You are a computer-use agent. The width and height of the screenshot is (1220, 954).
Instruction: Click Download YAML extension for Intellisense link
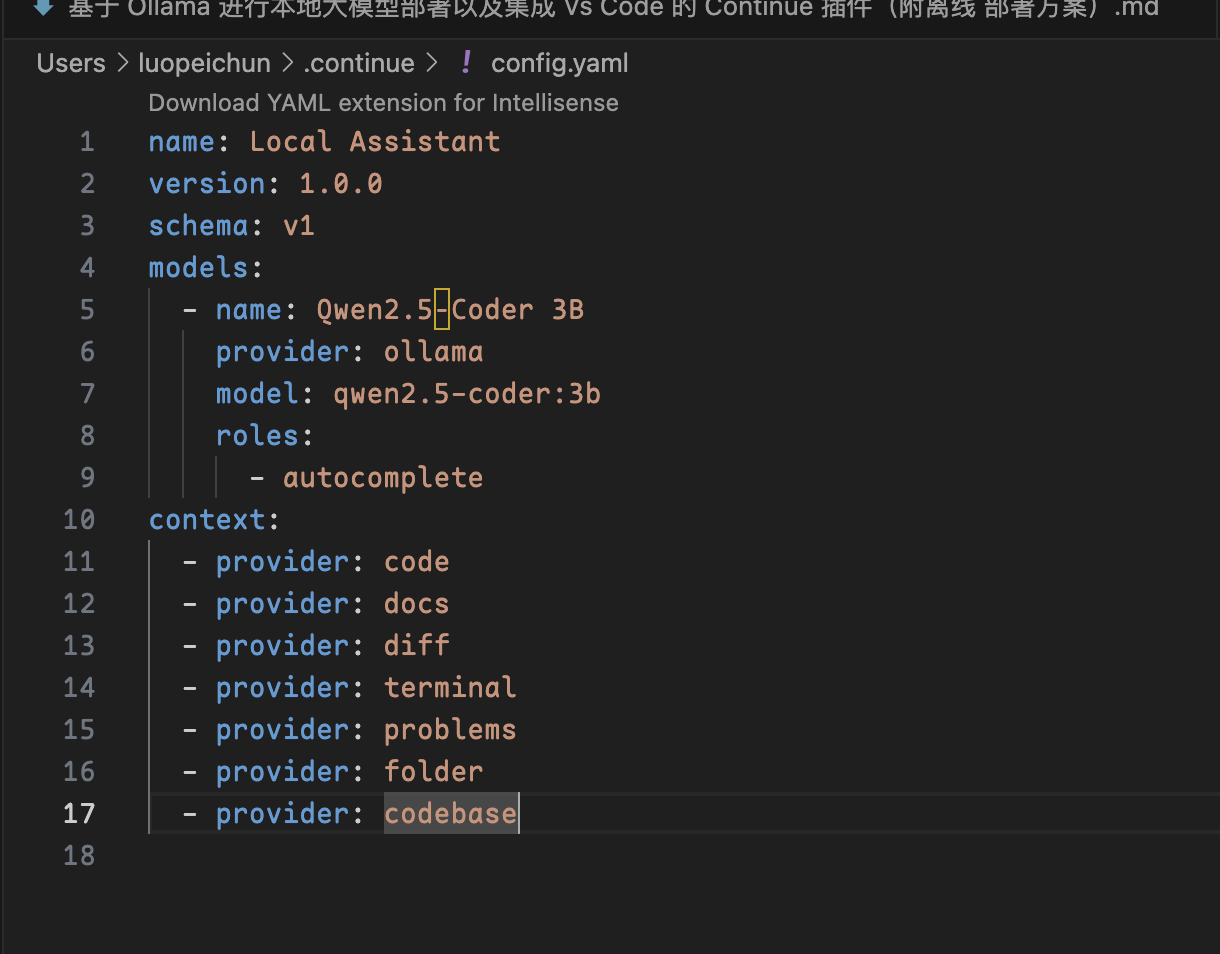pos(383,103)
